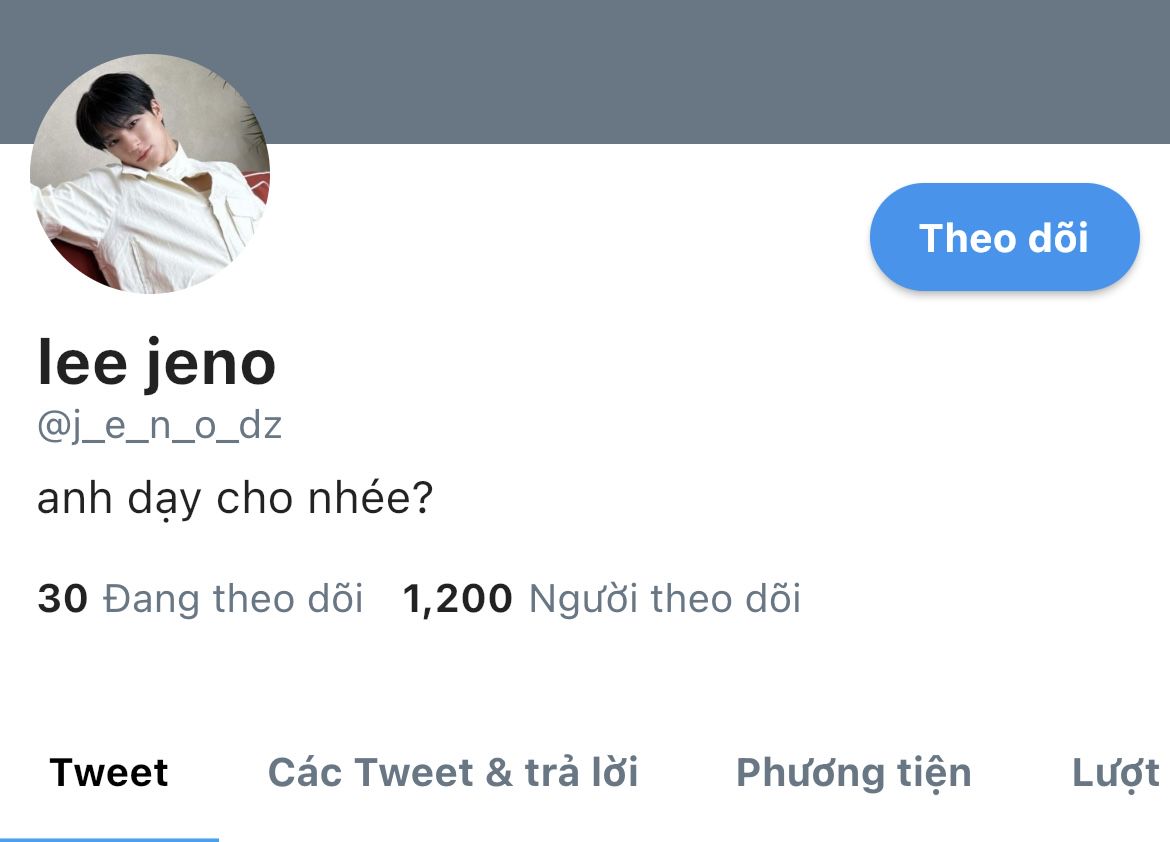This screenshot has width=1170, height=842.
Task: Select the bio text anh dạy cho nhée?
Action: click(x=235, y=499)
